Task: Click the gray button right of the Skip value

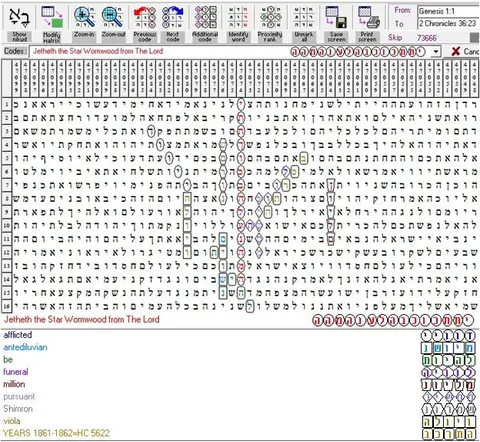Action: tap(475, 38)
